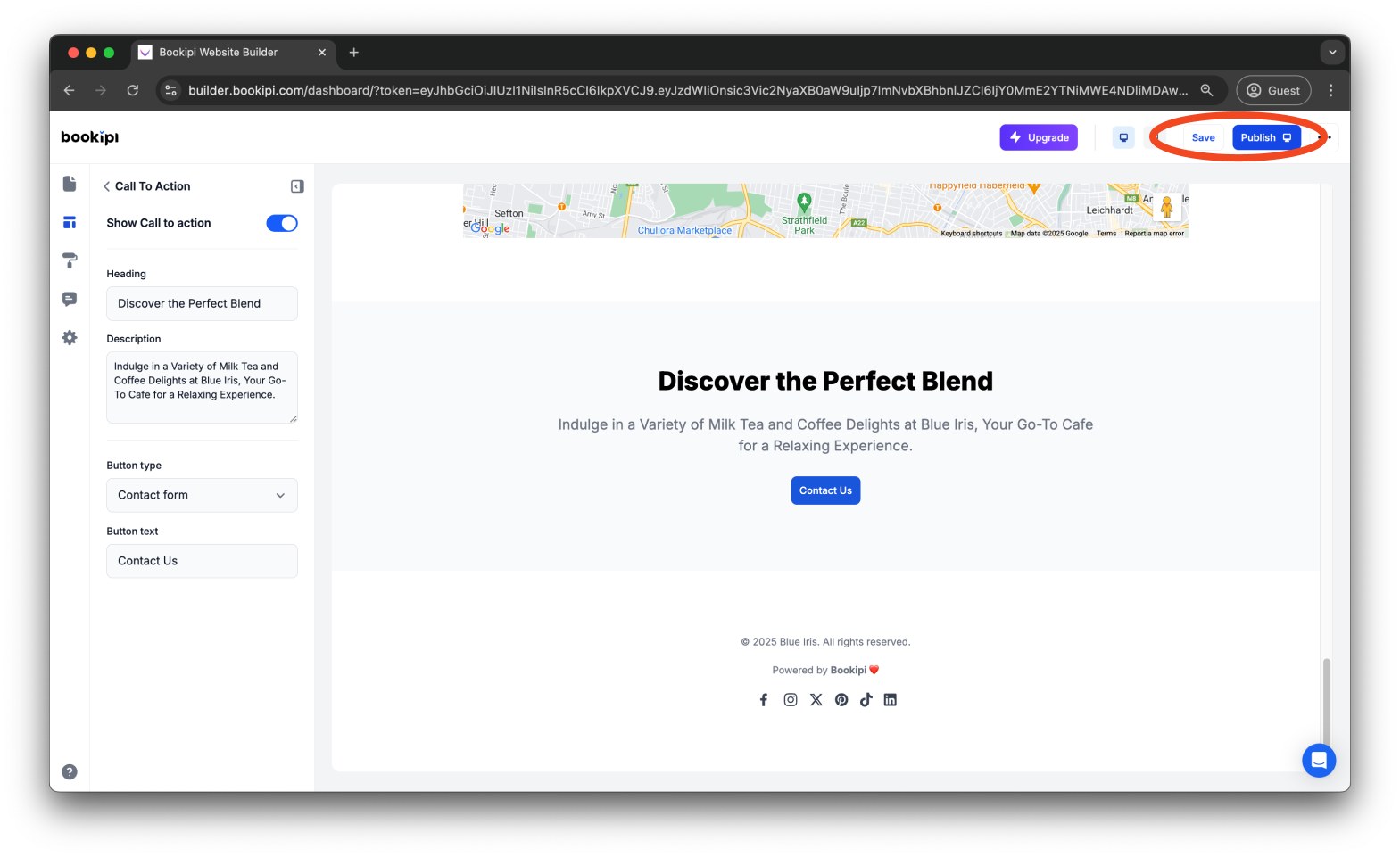1400x857 pixels.
Task: Reload the browser page
Action: [133, 90]
